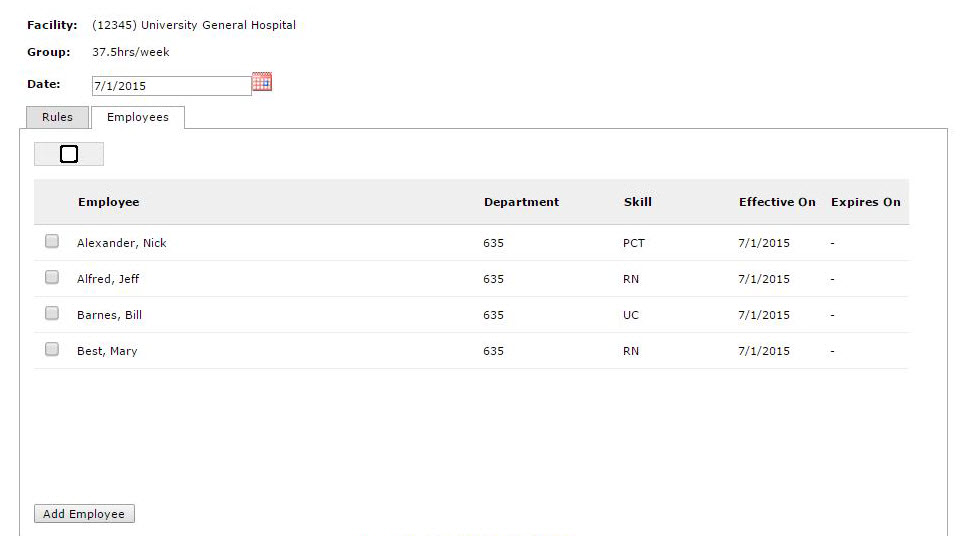The height and width of the screenshot is (536, 972).
Task: Tick the checkbox beside Alfred, Jeff
Action: [x=52, y=277]
